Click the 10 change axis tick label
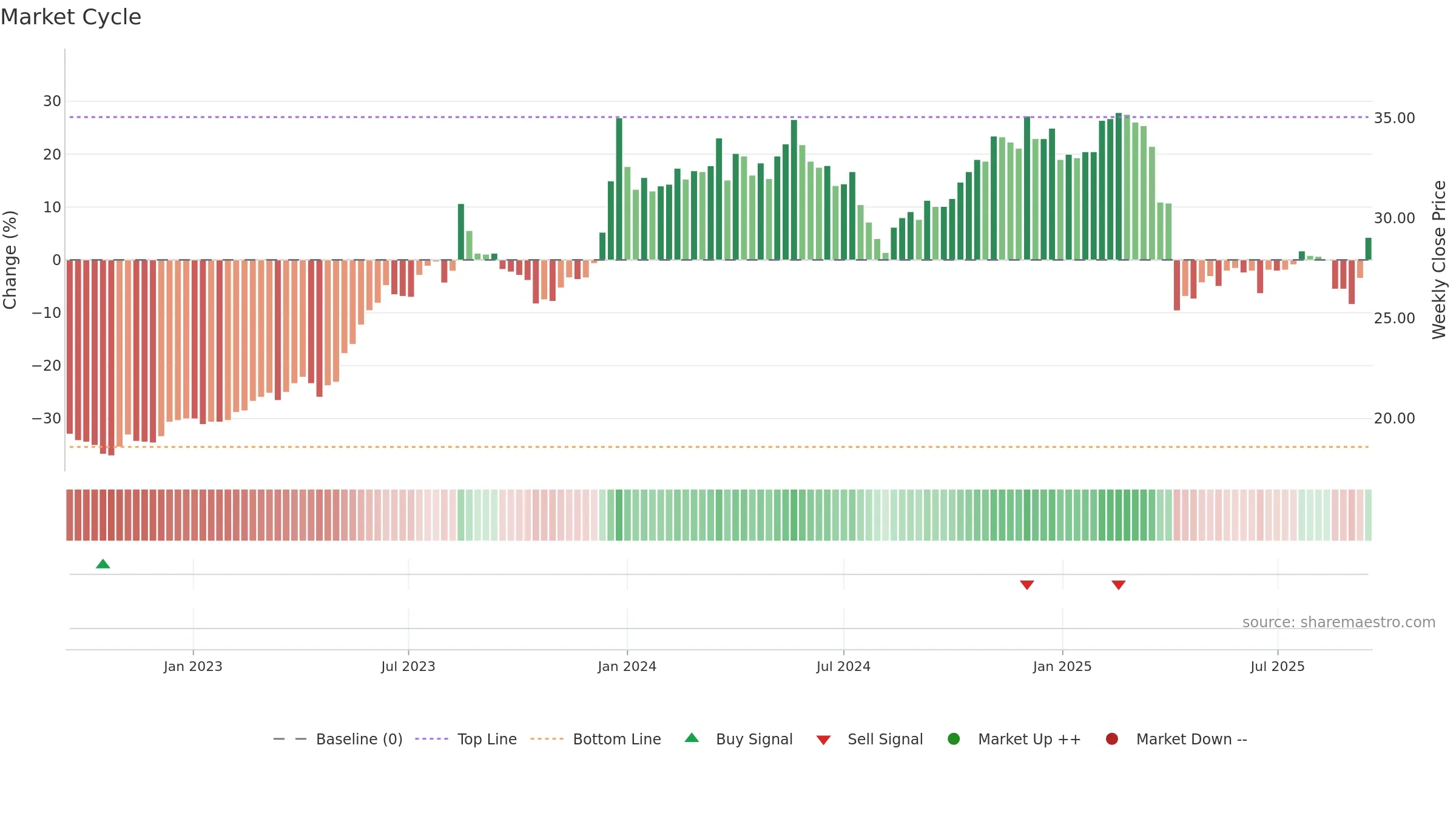The width and height of the screenshot is (1456, 819). tap(52, 207)
